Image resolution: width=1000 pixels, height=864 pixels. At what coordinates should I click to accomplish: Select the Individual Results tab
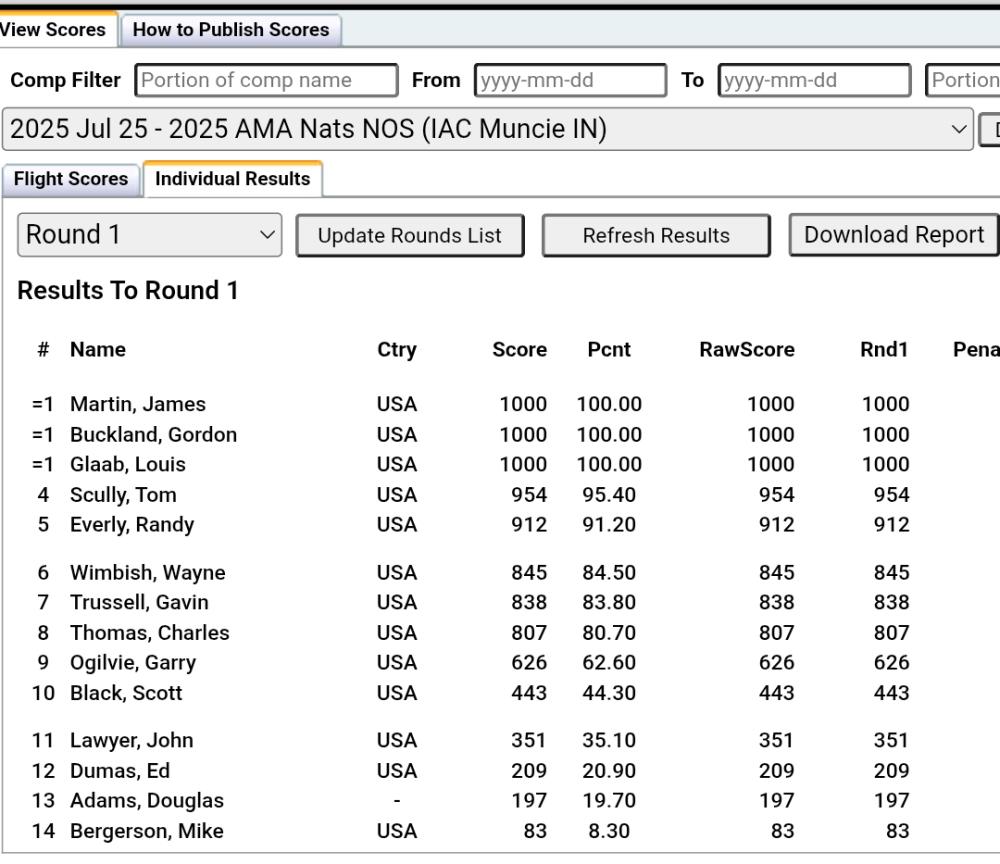point(233,179)
